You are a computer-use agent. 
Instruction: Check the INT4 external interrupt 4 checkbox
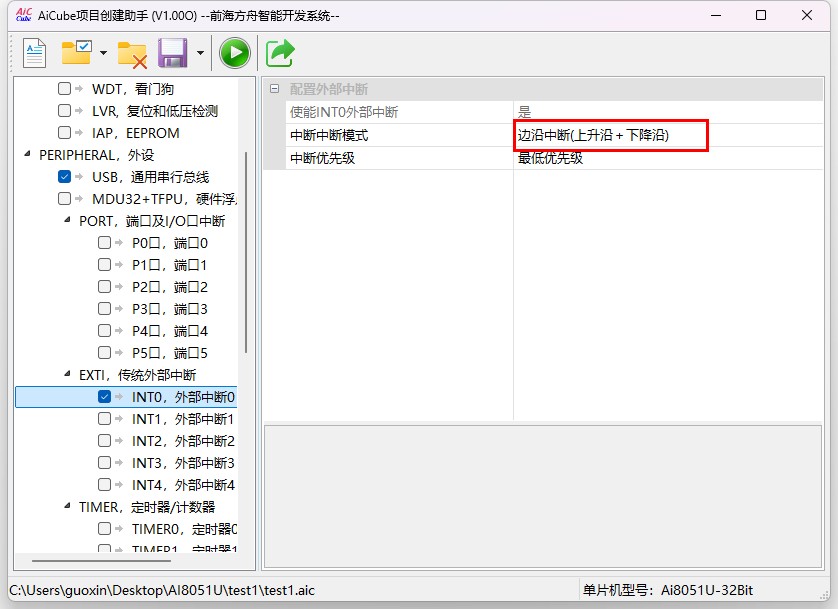pyautogui.click(x=104, y=485)
